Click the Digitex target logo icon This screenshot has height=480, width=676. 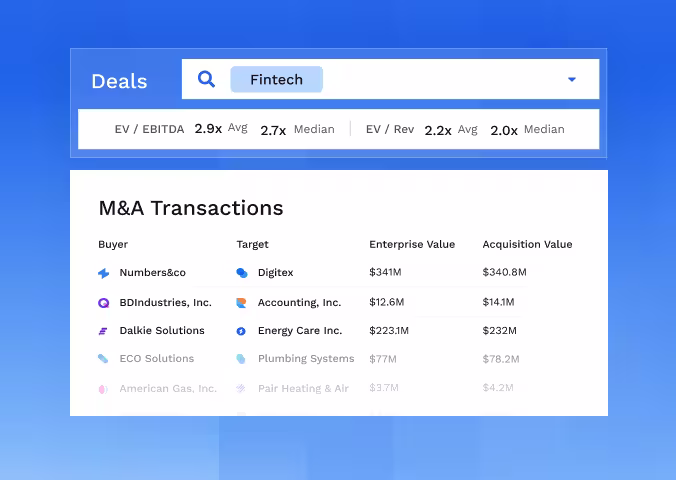pyautogui.click(x=242, y=273)
